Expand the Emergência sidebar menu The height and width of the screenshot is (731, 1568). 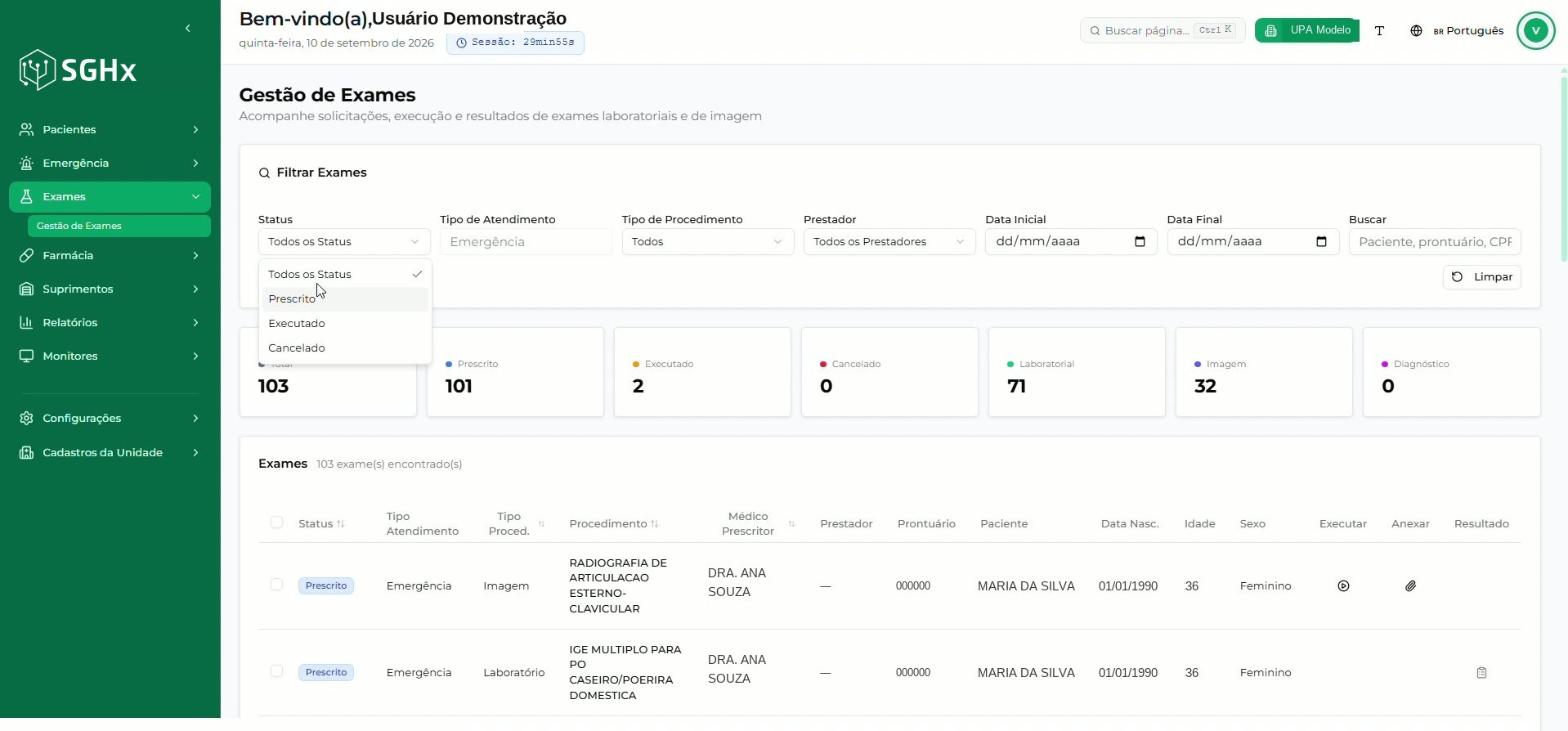click(110, 164)
